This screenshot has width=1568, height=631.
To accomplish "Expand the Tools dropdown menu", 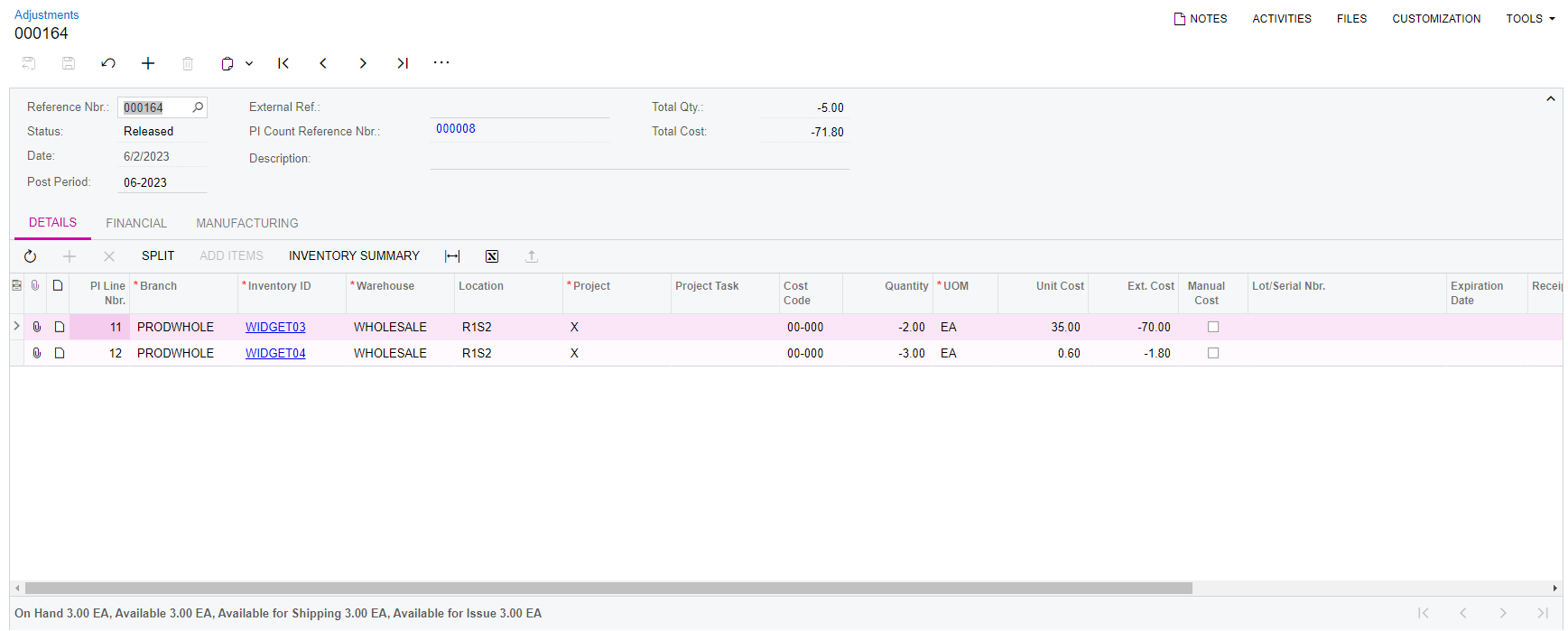I will (x=1530, y=18).
